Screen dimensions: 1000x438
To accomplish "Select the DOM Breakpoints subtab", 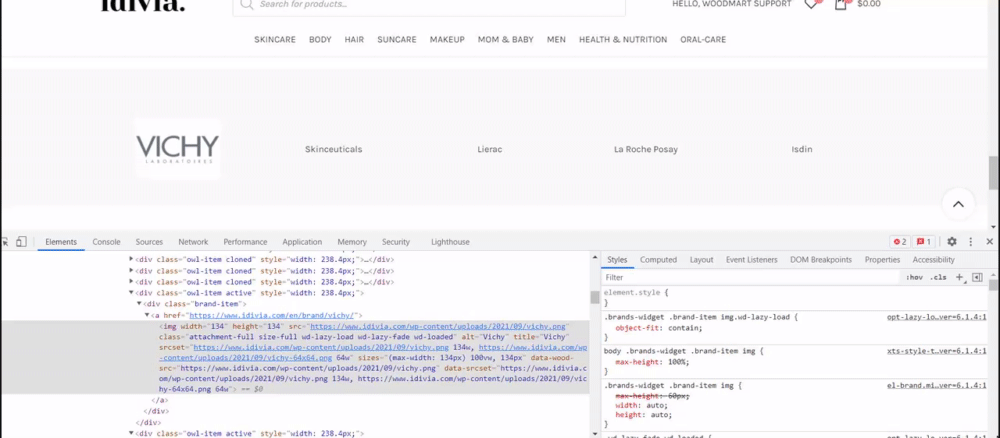I will coord(821,259).
